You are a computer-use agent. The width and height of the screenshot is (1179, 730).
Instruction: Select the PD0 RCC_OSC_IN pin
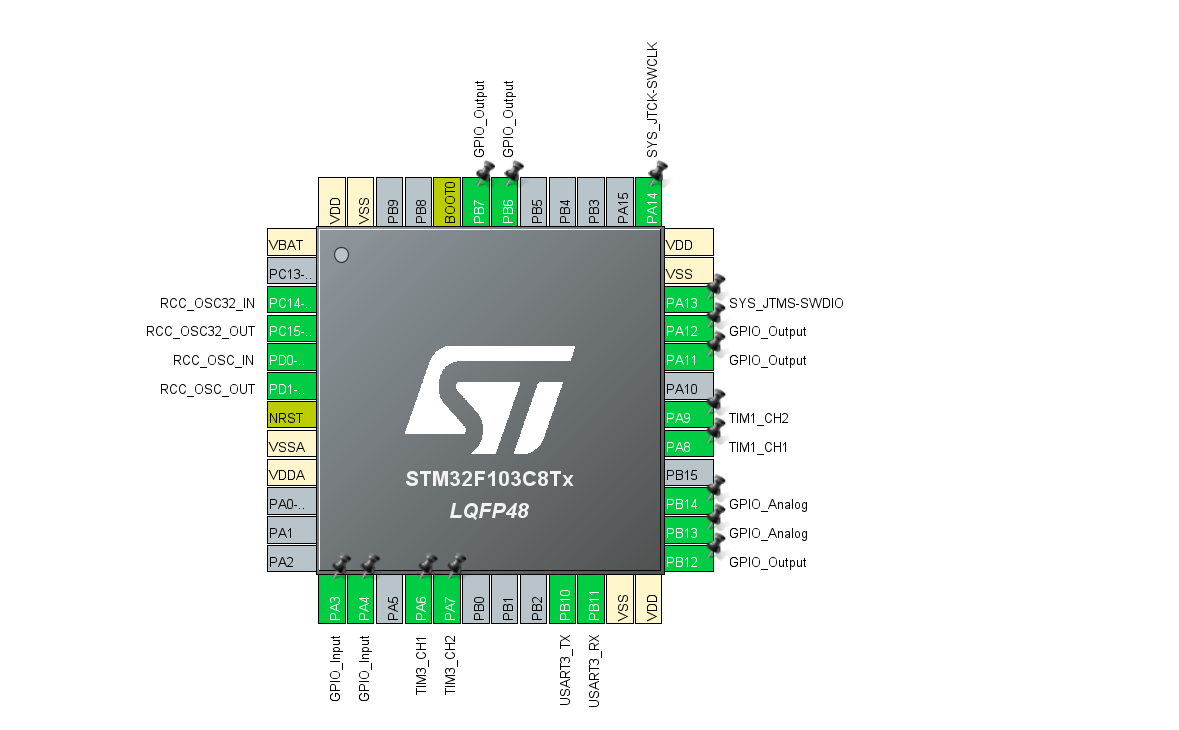tap(292, 360)
